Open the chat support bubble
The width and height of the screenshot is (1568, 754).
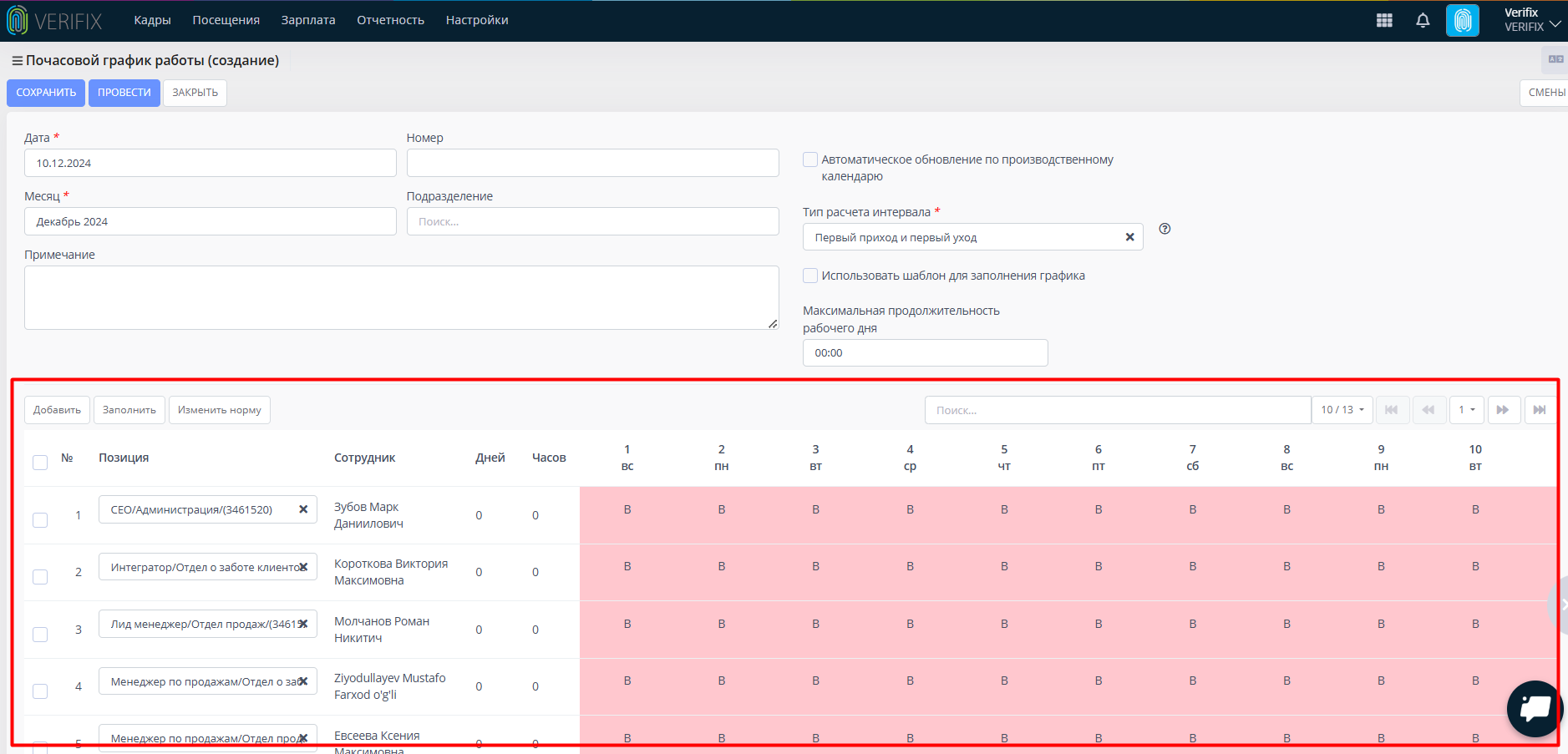[x=1535, y=709]
